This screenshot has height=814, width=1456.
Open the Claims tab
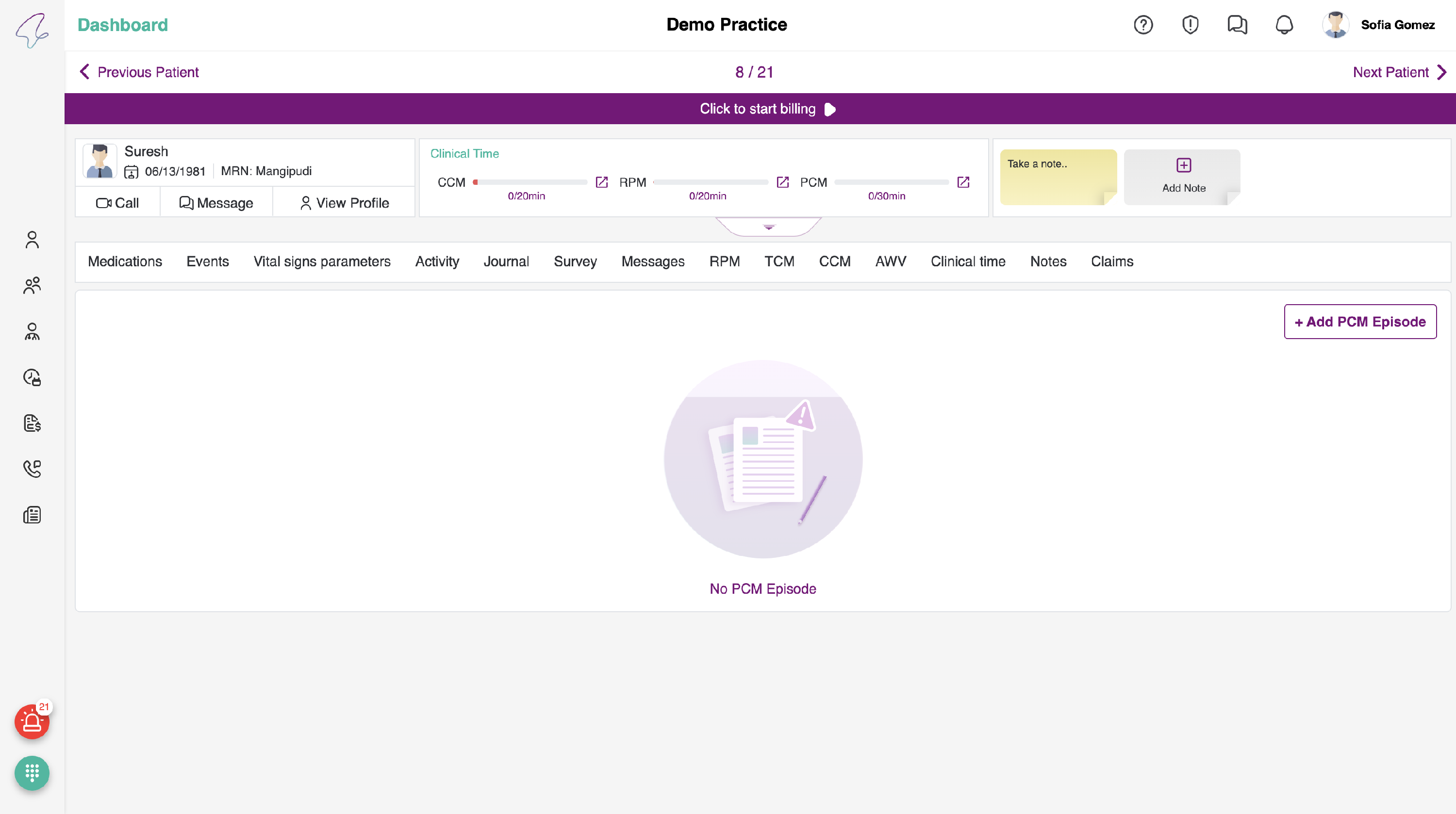click(1111, 261)
